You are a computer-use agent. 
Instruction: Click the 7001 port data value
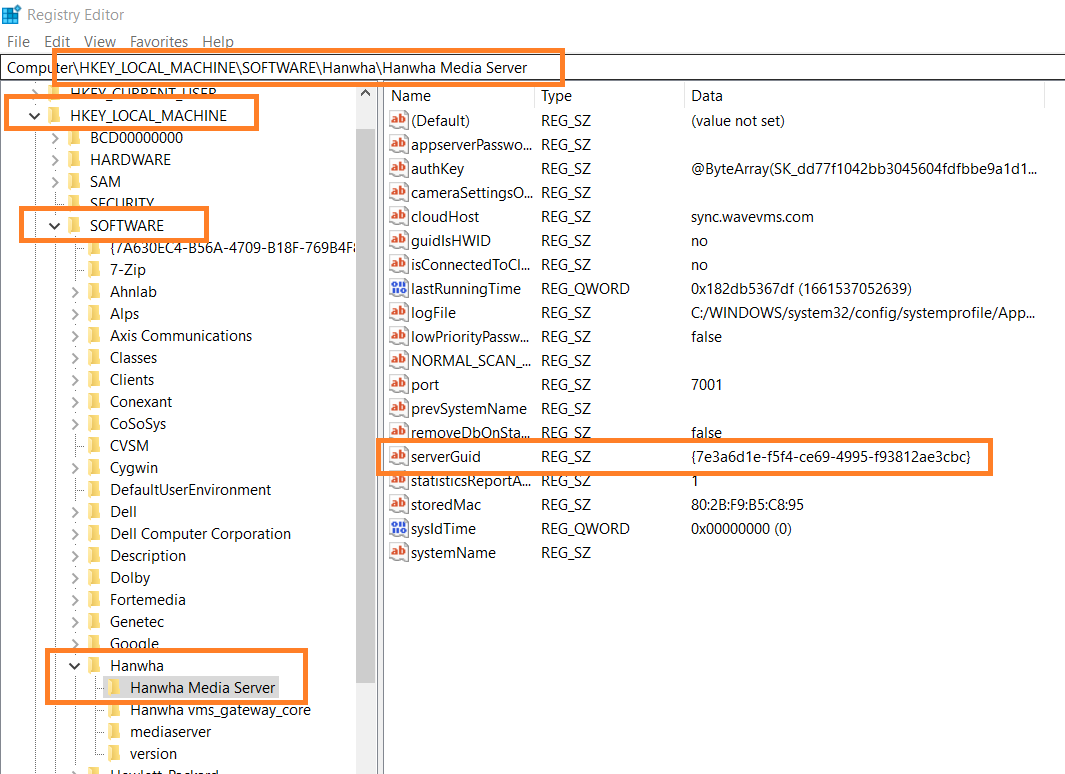point(706,385)
